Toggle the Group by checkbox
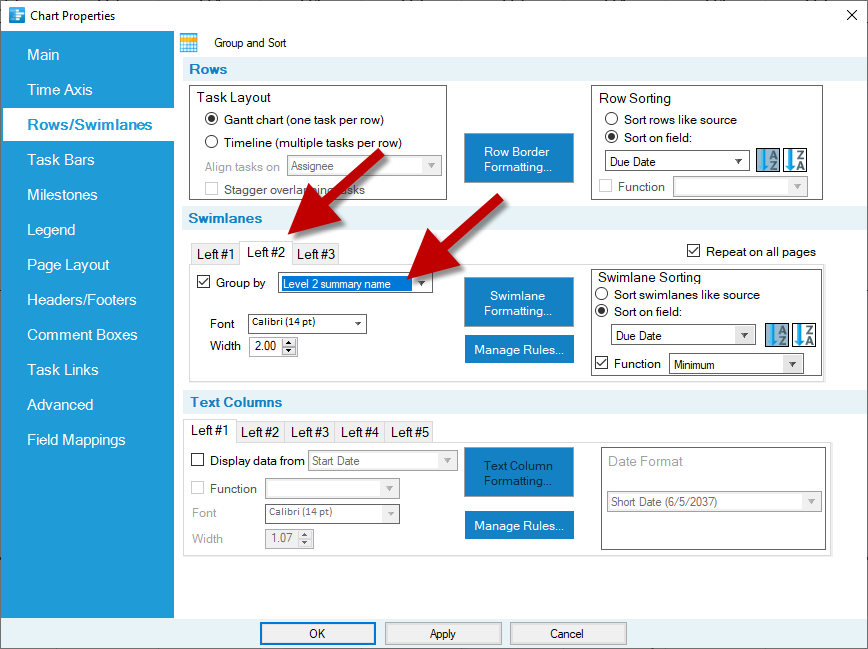This screenshot has width=868, height=649. click(x=204, y=282)
